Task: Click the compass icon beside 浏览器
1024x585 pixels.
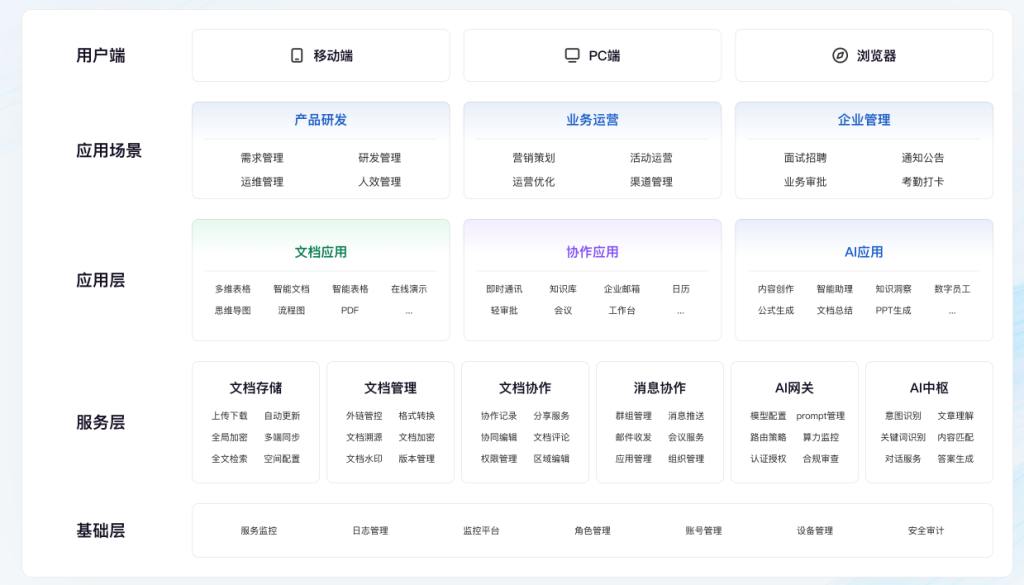Action: coord(840,55)
